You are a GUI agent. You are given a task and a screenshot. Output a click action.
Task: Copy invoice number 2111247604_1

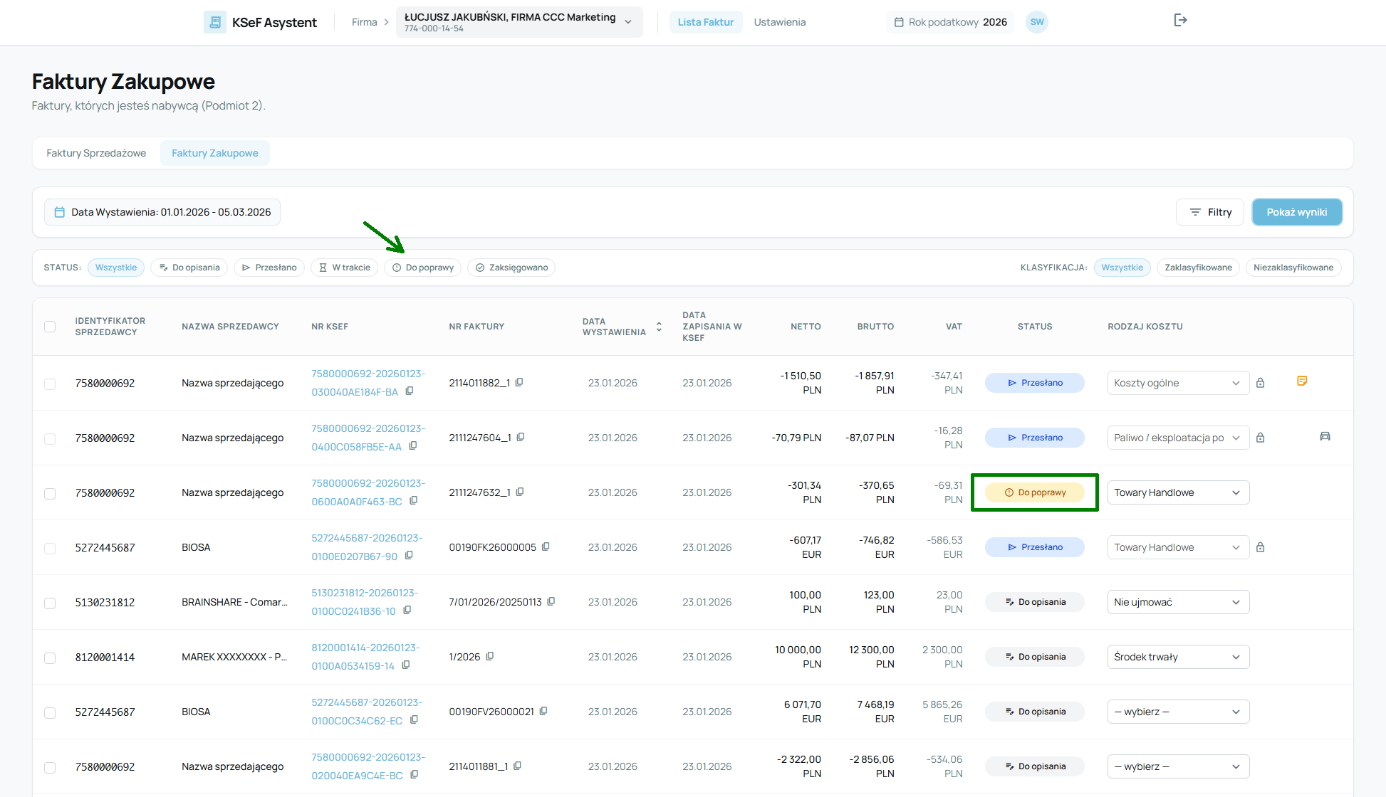(521, 437)
